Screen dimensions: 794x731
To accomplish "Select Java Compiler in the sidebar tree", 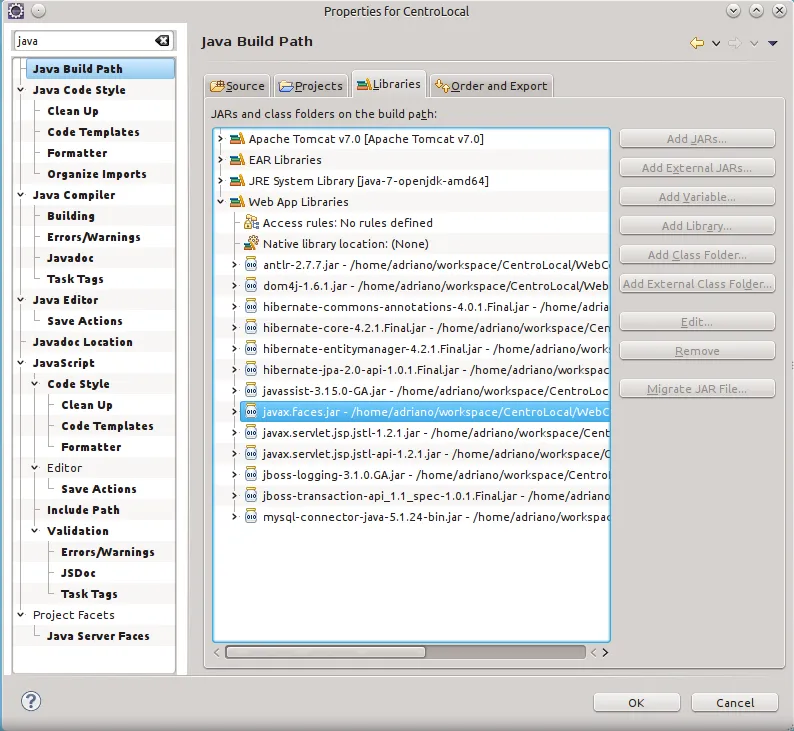I will (x=74, y=195).
